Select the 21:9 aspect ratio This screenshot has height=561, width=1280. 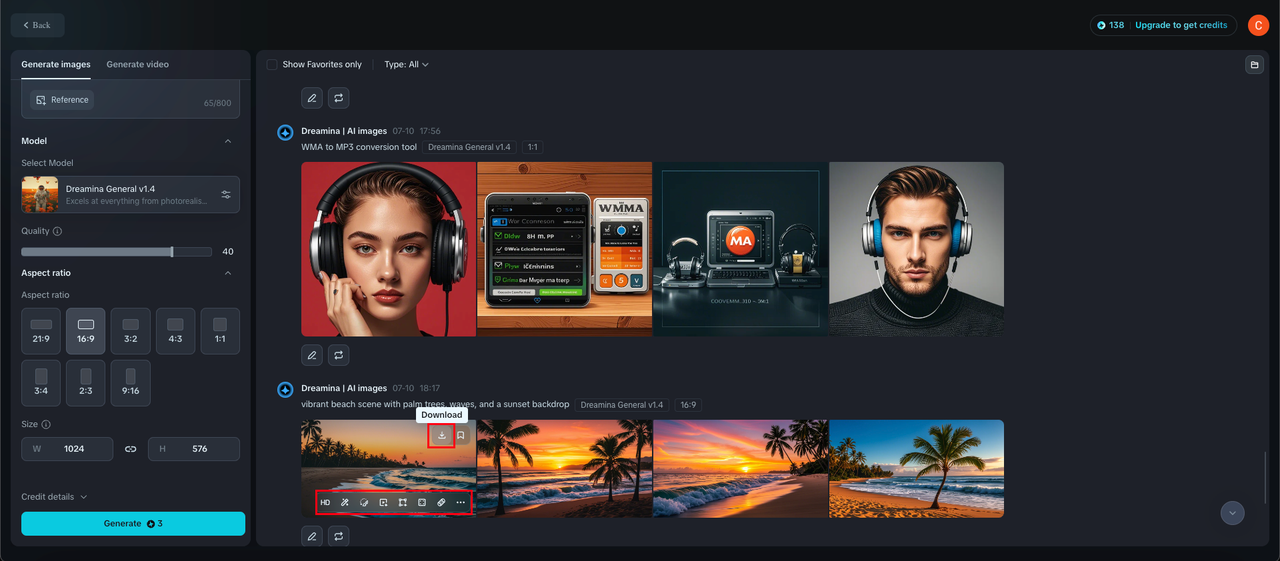[x=41, y=331]
